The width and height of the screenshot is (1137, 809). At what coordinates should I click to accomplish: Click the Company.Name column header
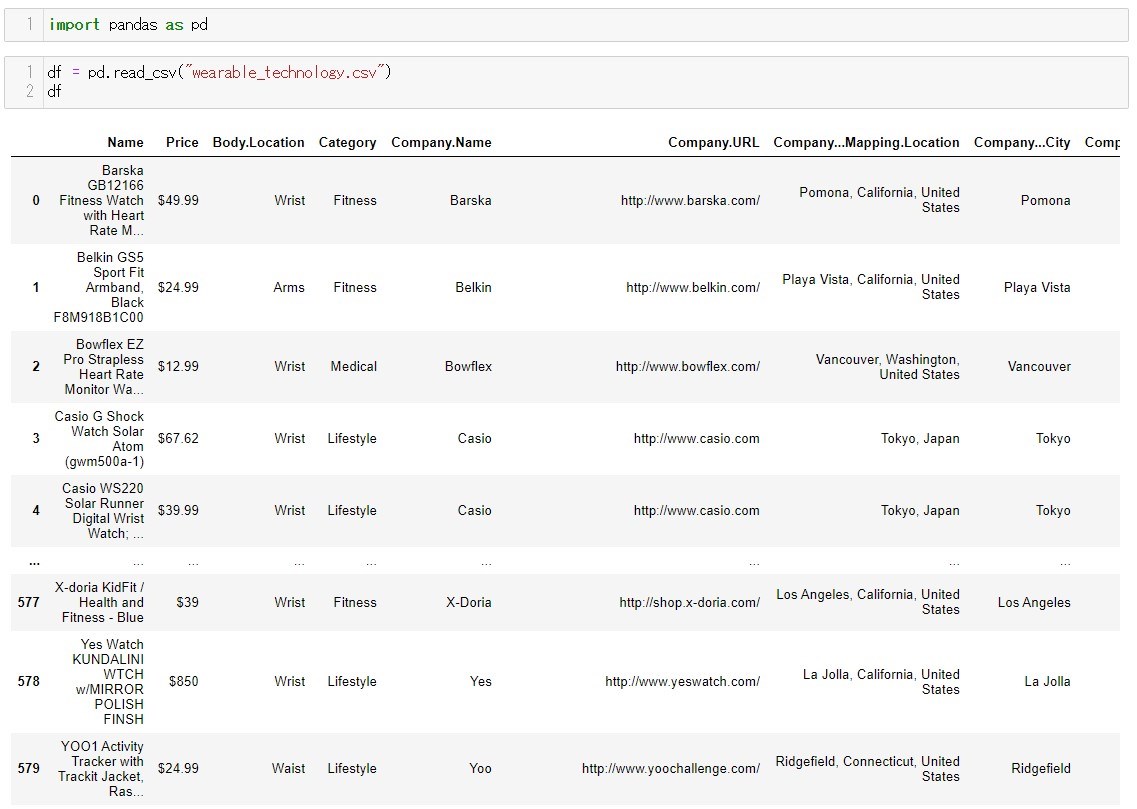(441, 143)
